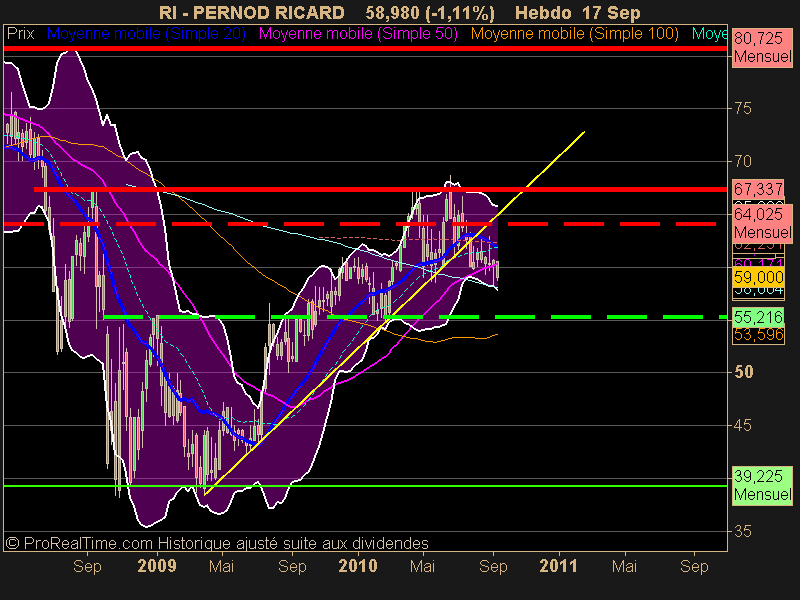Viewport: 800px width, 600px height.
Task: Click the orange 53,596 moving average tag
Action: click(758, 335)
